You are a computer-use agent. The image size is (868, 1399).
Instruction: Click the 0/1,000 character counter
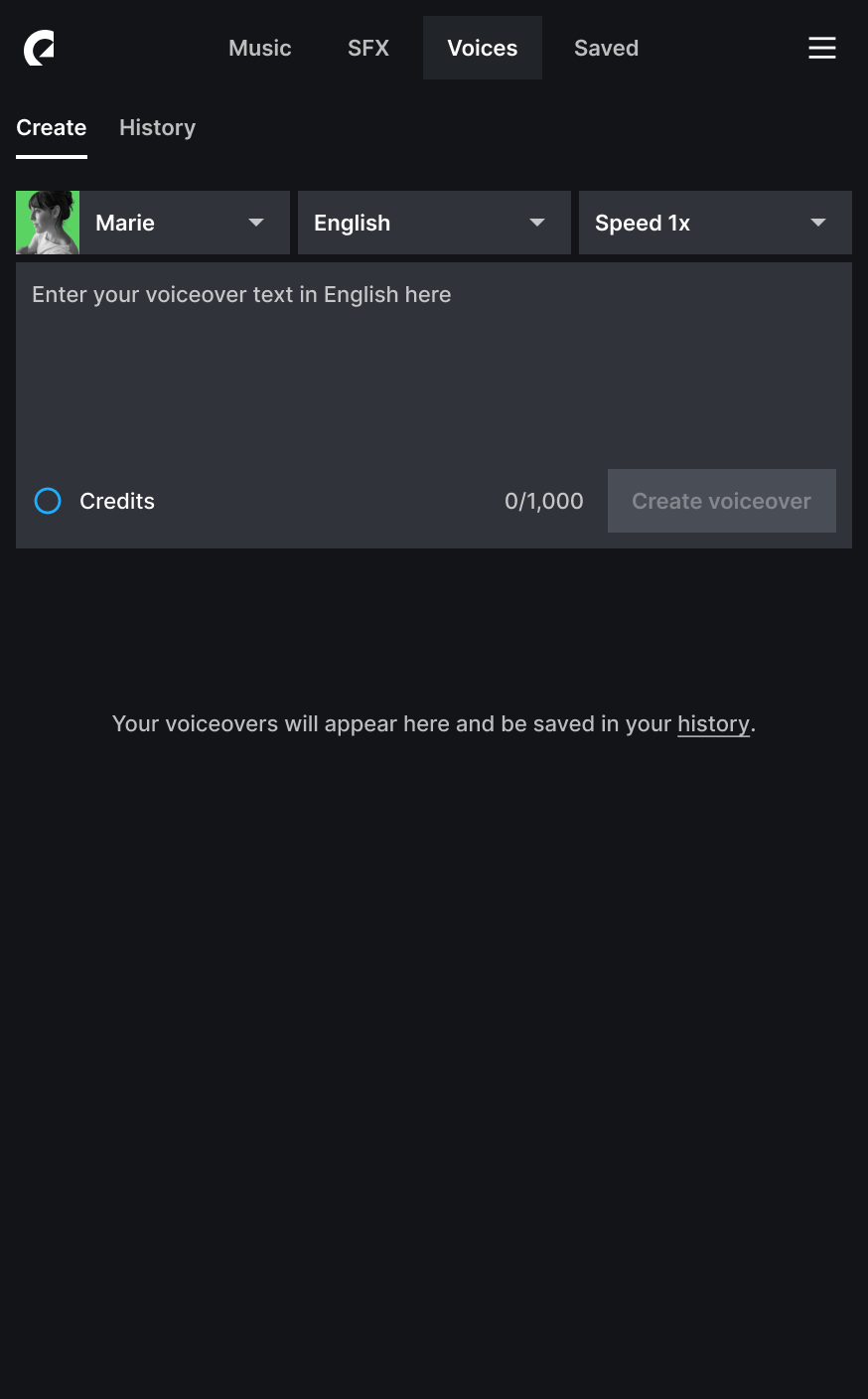point(544,501)
